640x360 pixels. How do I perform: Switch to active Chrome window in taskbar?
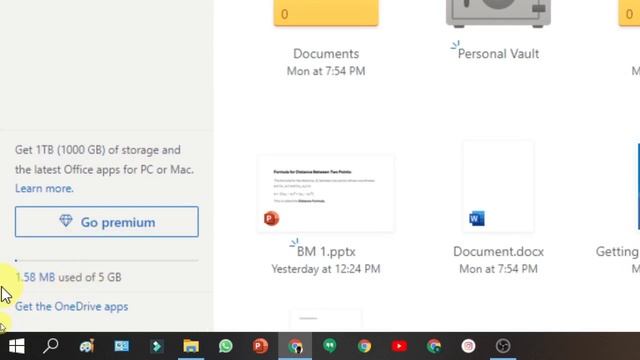click(295, 346)
